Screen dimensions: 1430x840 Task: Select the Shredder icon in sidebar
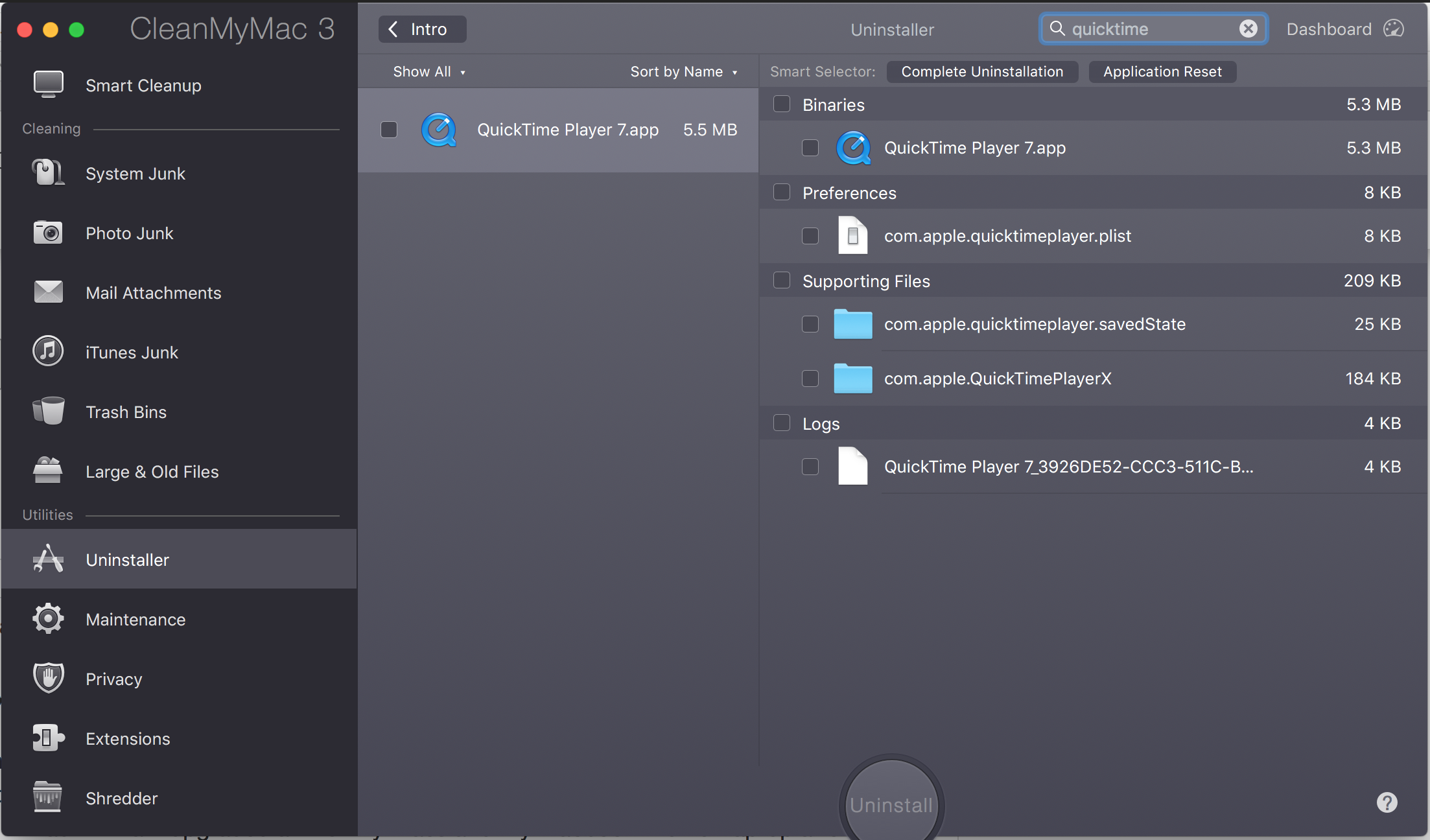[48, 797]
